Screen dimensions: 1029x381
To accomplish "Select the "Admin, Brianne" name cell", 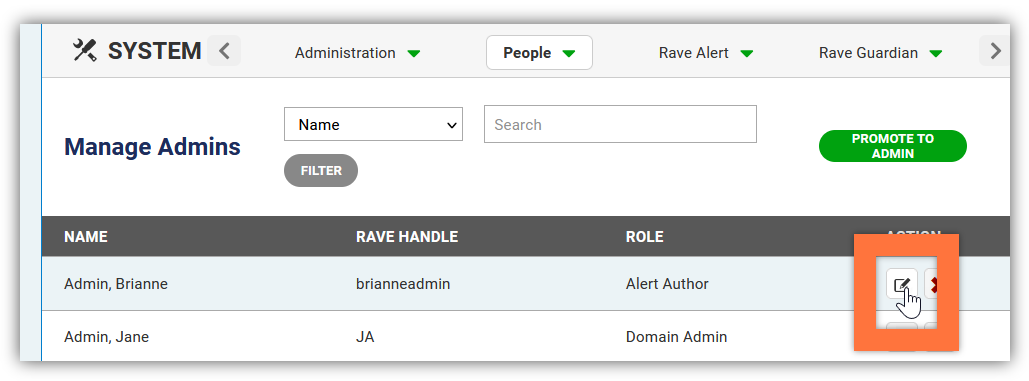I will coord(116,284).
